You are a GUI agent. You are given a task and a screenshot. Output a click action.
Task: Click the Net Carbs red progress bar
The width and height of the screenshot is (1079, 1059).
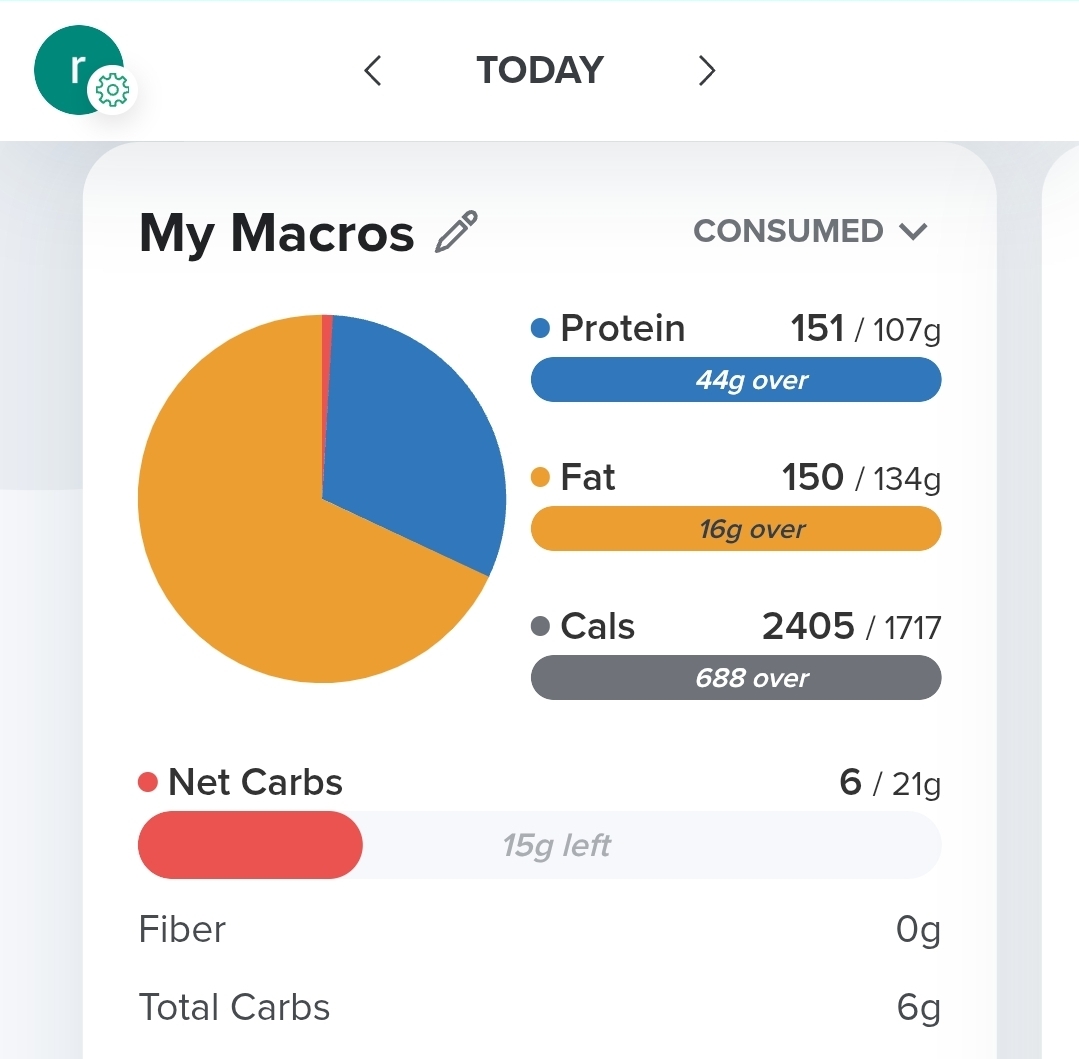[x=250, y=845]
